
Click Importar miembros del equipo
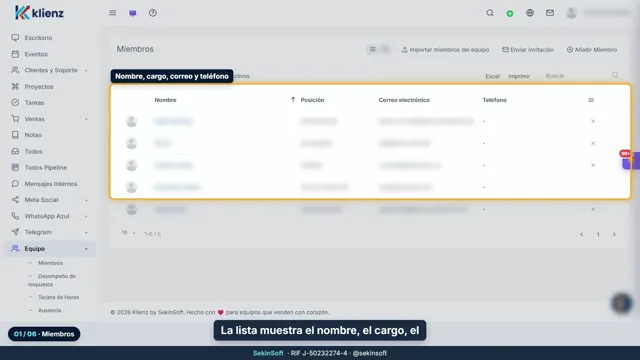pos(445,49)
